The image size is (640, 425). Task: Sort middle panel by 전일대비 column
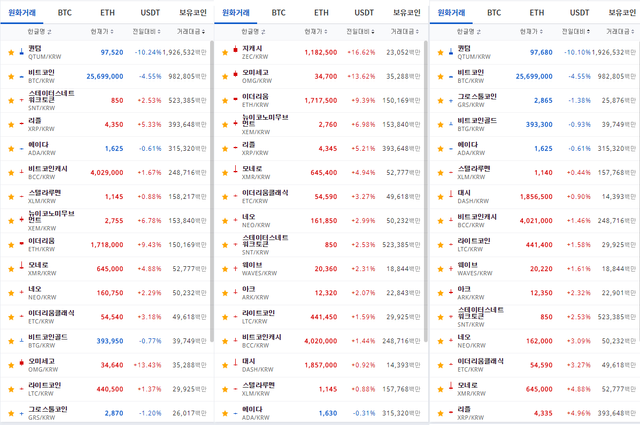pos(360,31)
